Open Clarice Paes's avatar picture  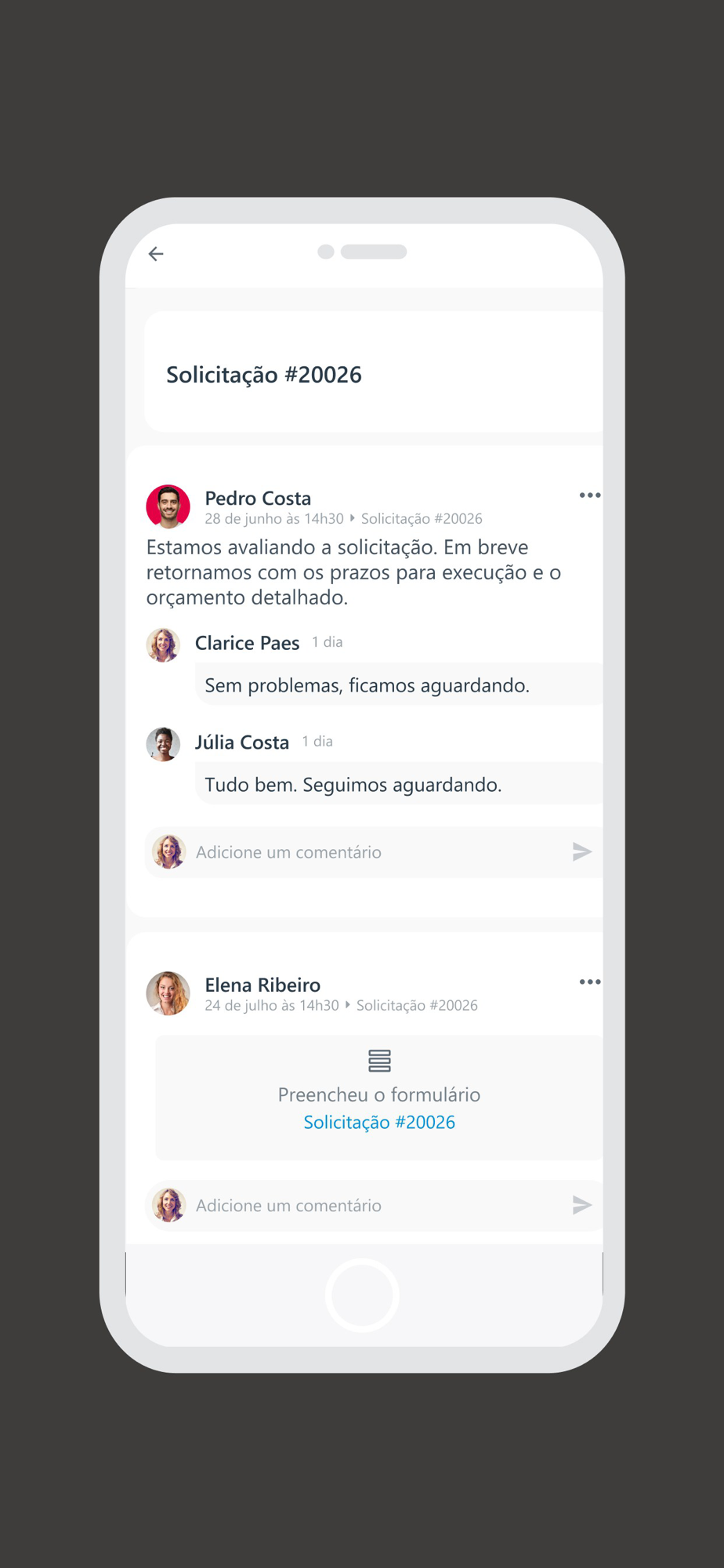click(x=163, y=644)
